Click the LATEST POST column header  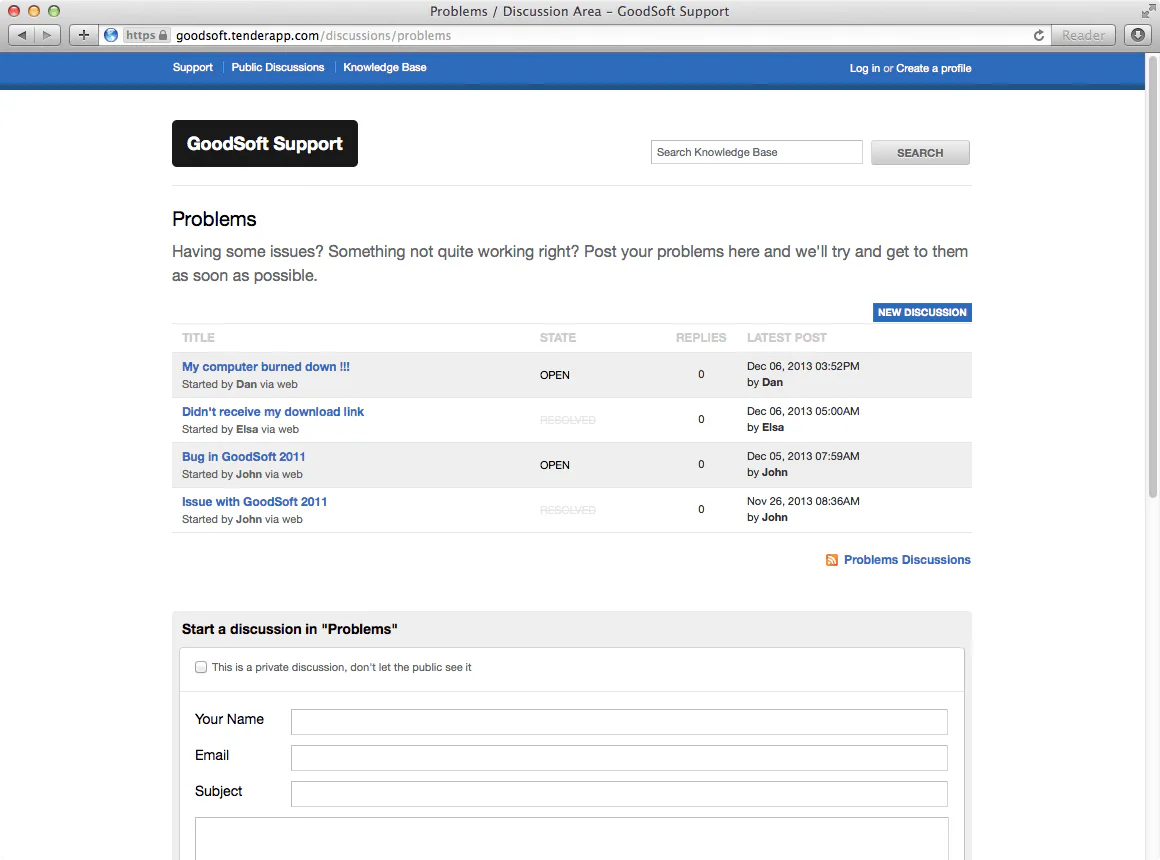point(786,337)
